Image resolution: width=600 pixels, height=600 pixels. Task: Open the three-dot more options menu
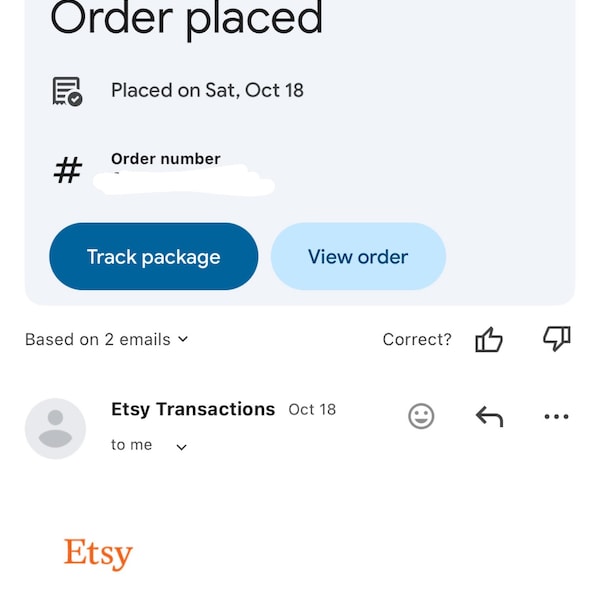pos(556,416)
